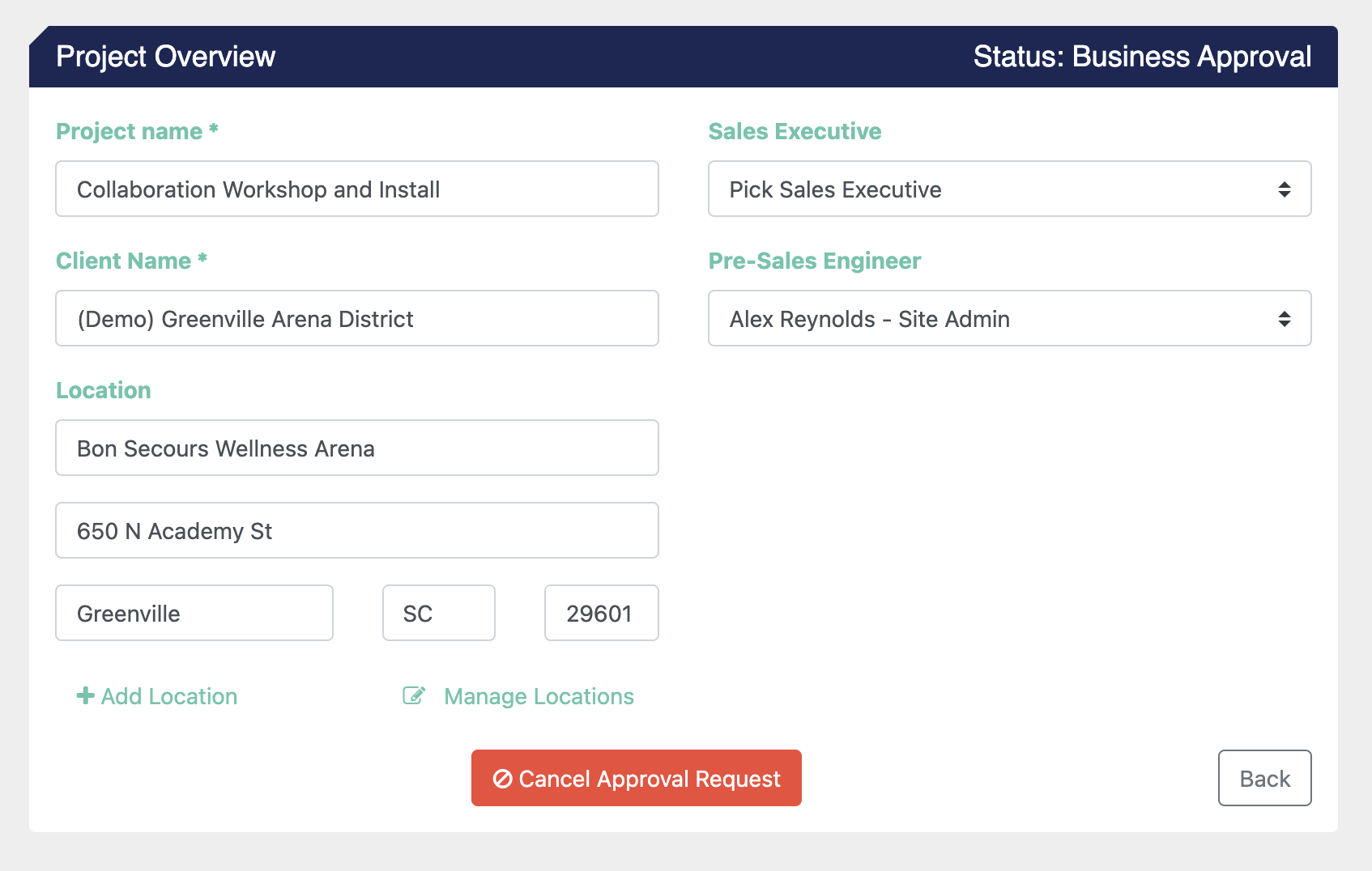This screenshot has height=871, width=1372.
Task: Click the Back button
Action: (x=1265, y=778)
